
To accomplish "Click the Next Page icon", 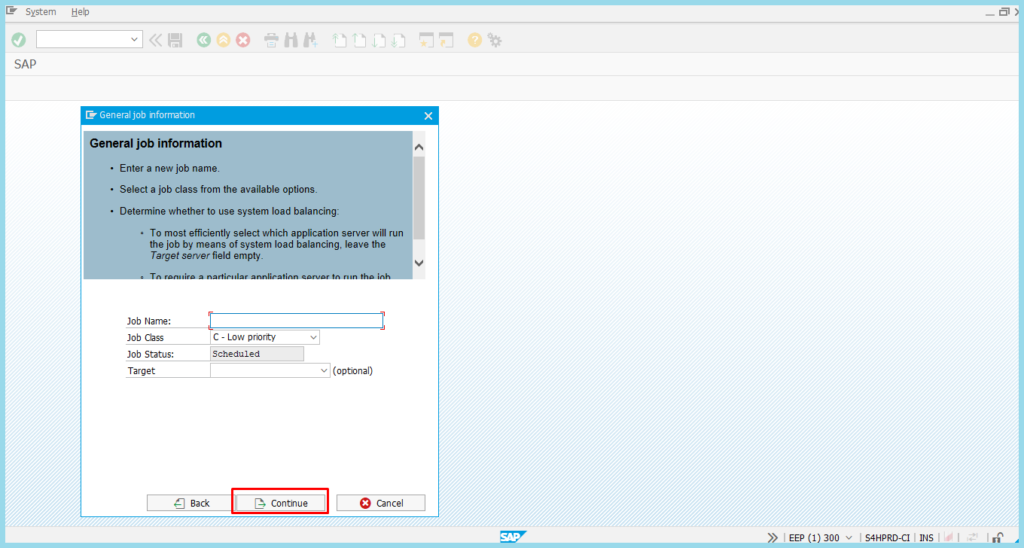I will click(x=379, y=40).
